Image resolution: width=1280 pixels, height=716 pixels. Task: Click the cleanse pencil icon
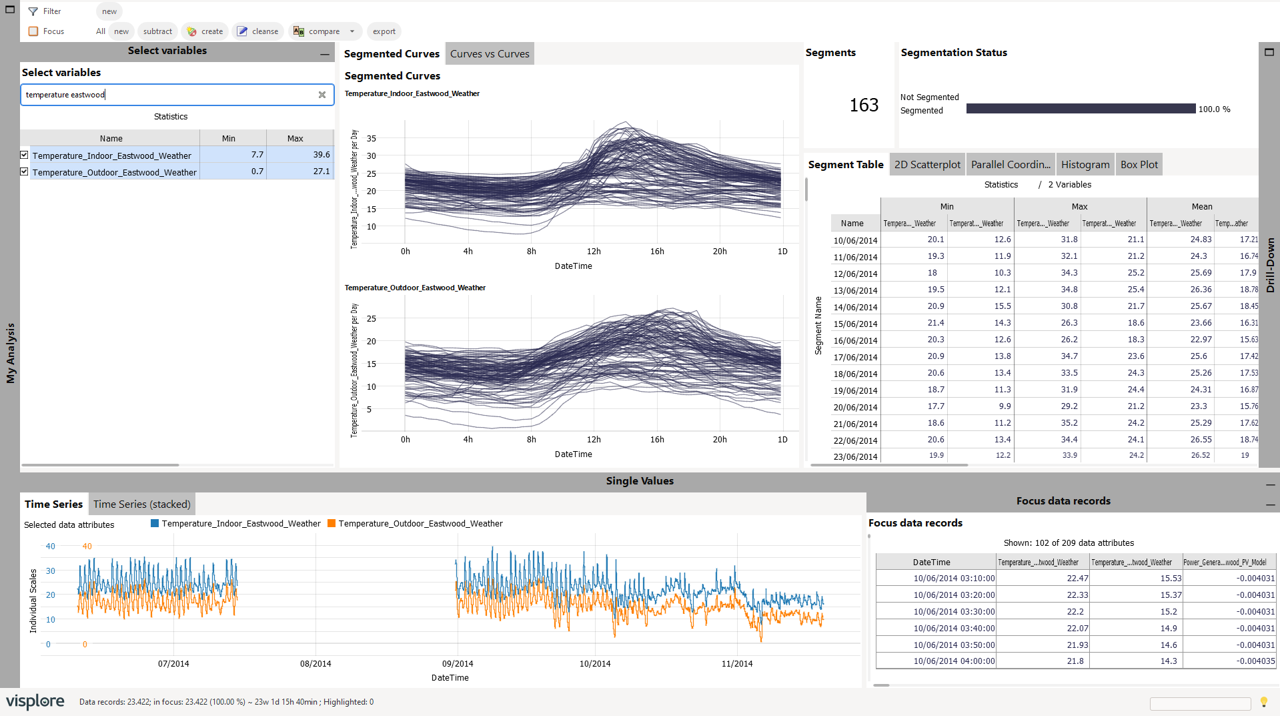[242, 31]
